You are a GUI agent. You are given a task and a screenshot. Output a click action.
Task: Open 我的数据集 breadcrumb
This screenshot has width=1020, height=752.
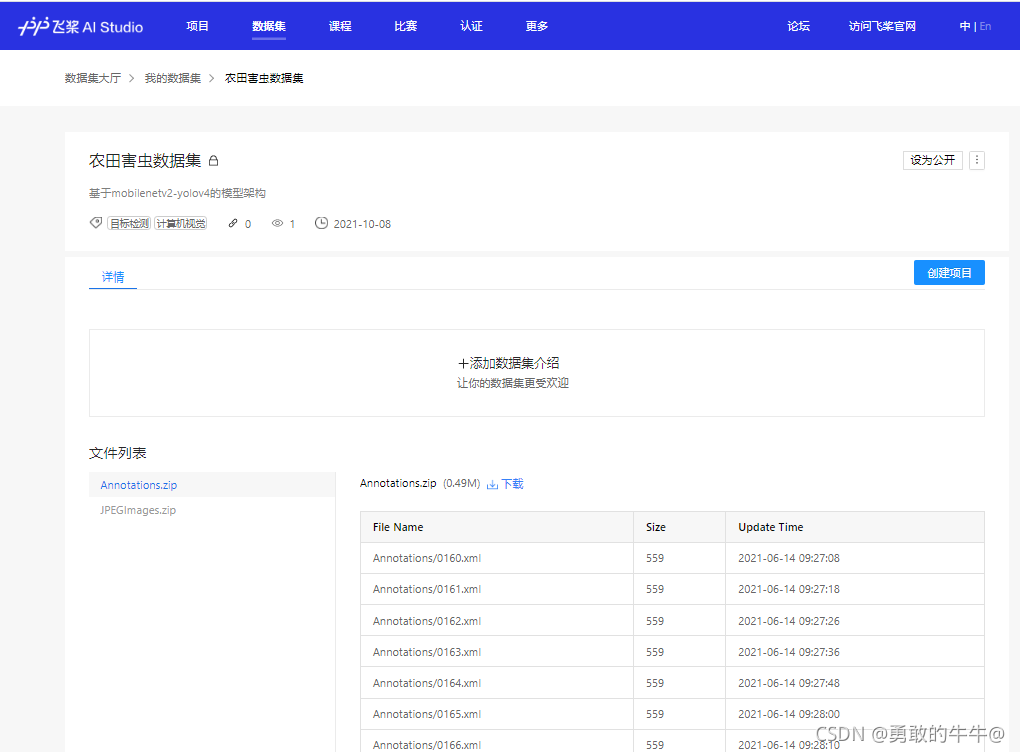click(x=172, y=78)
